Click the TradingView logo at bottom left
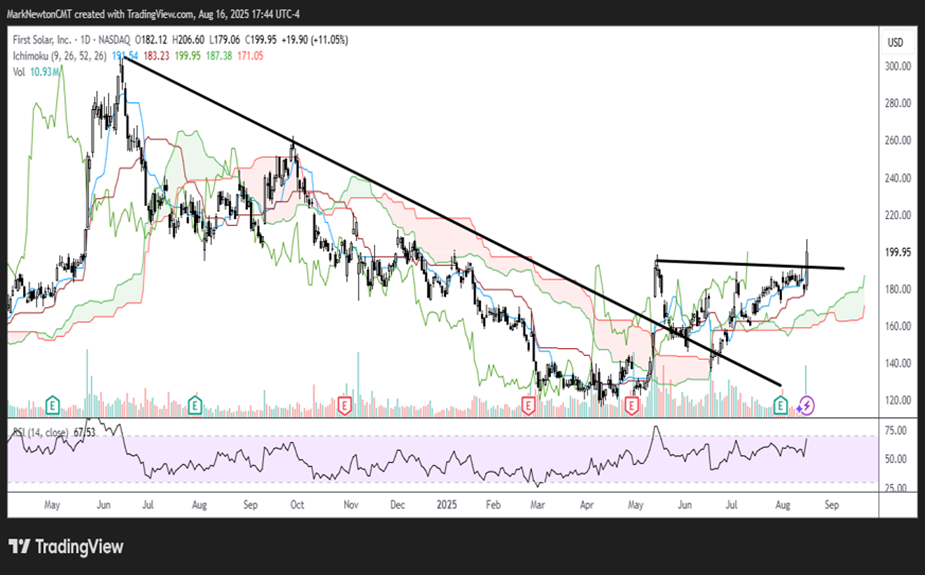925x575 pixels. click(x=64, y=547)
